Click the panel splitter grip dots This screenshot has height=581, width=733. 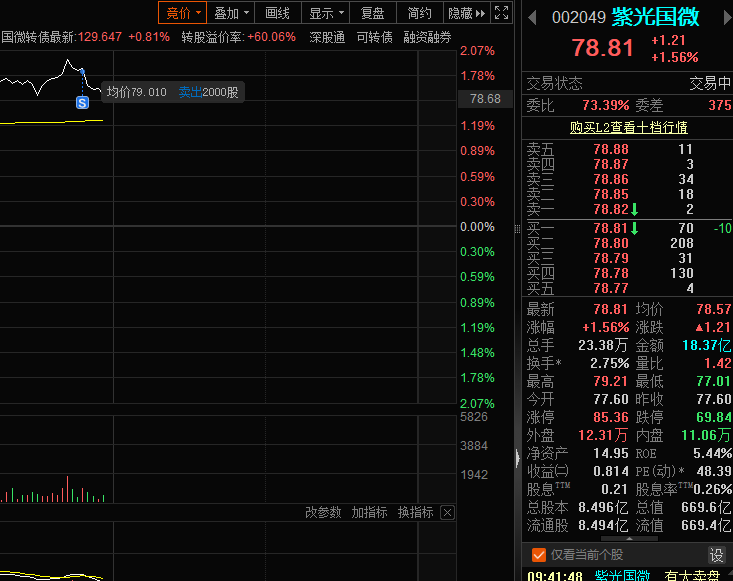point(517,229)
